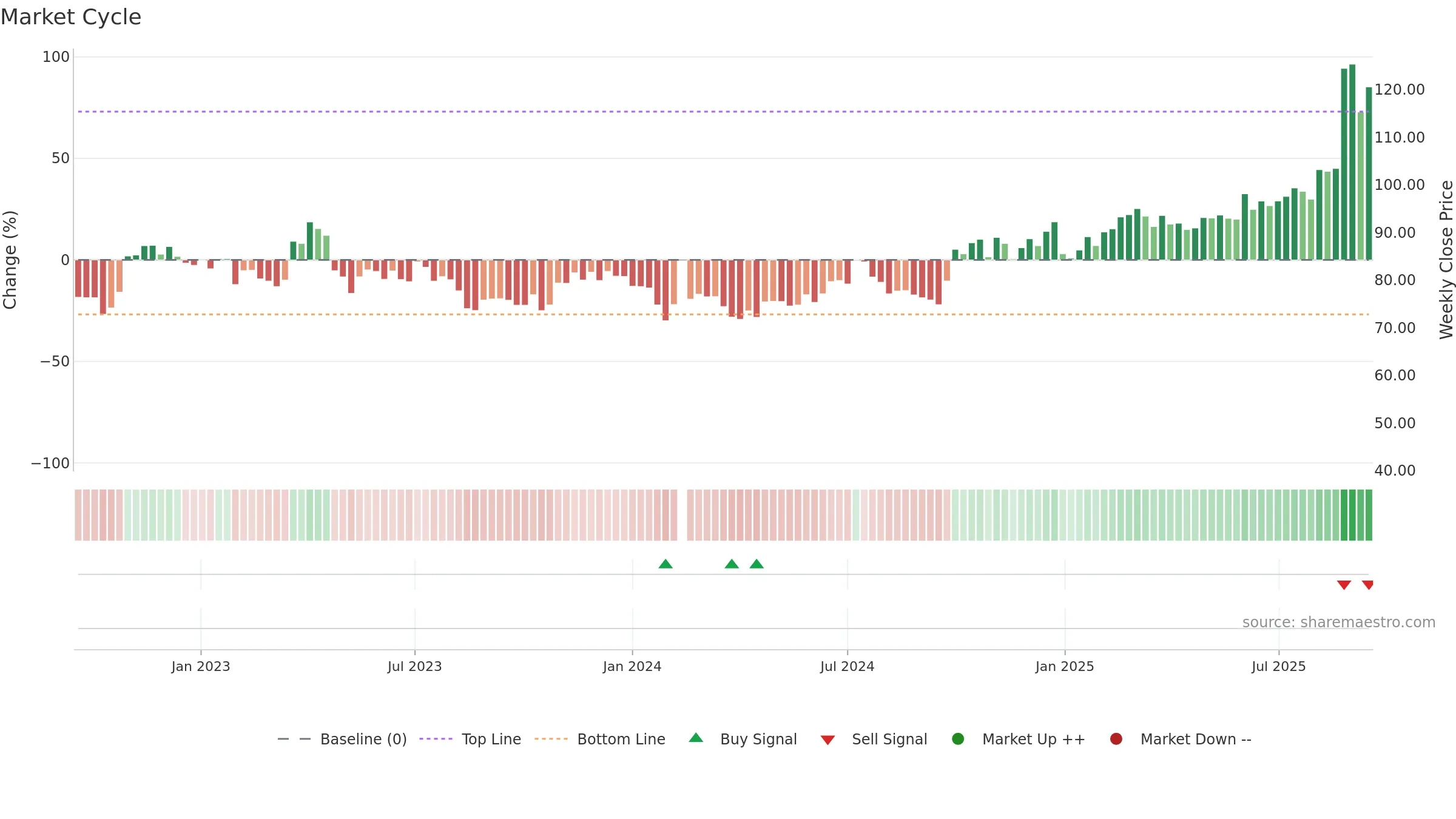Click the last red sell signal marker at chart edge

tap(1367, 585)
